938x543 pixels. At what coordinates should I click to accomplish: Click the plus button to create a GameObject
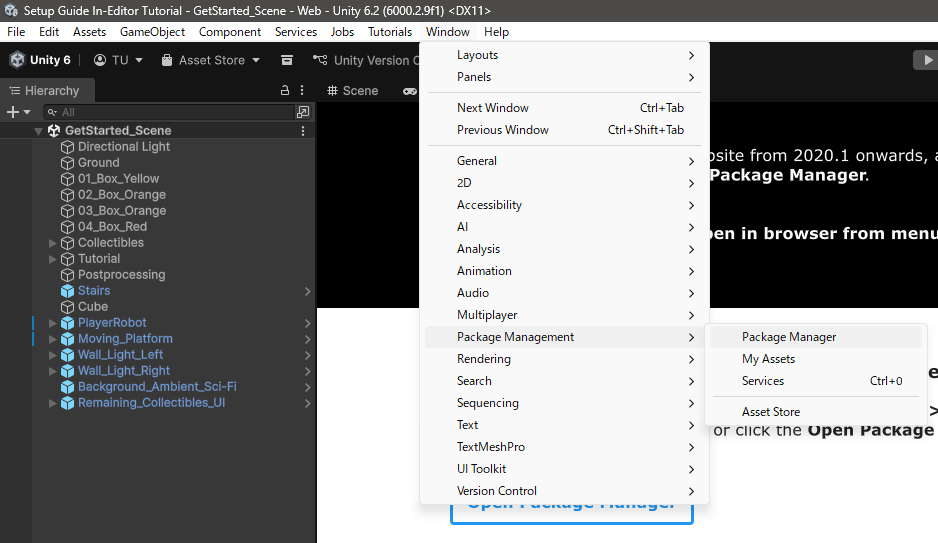click(13, 112)
